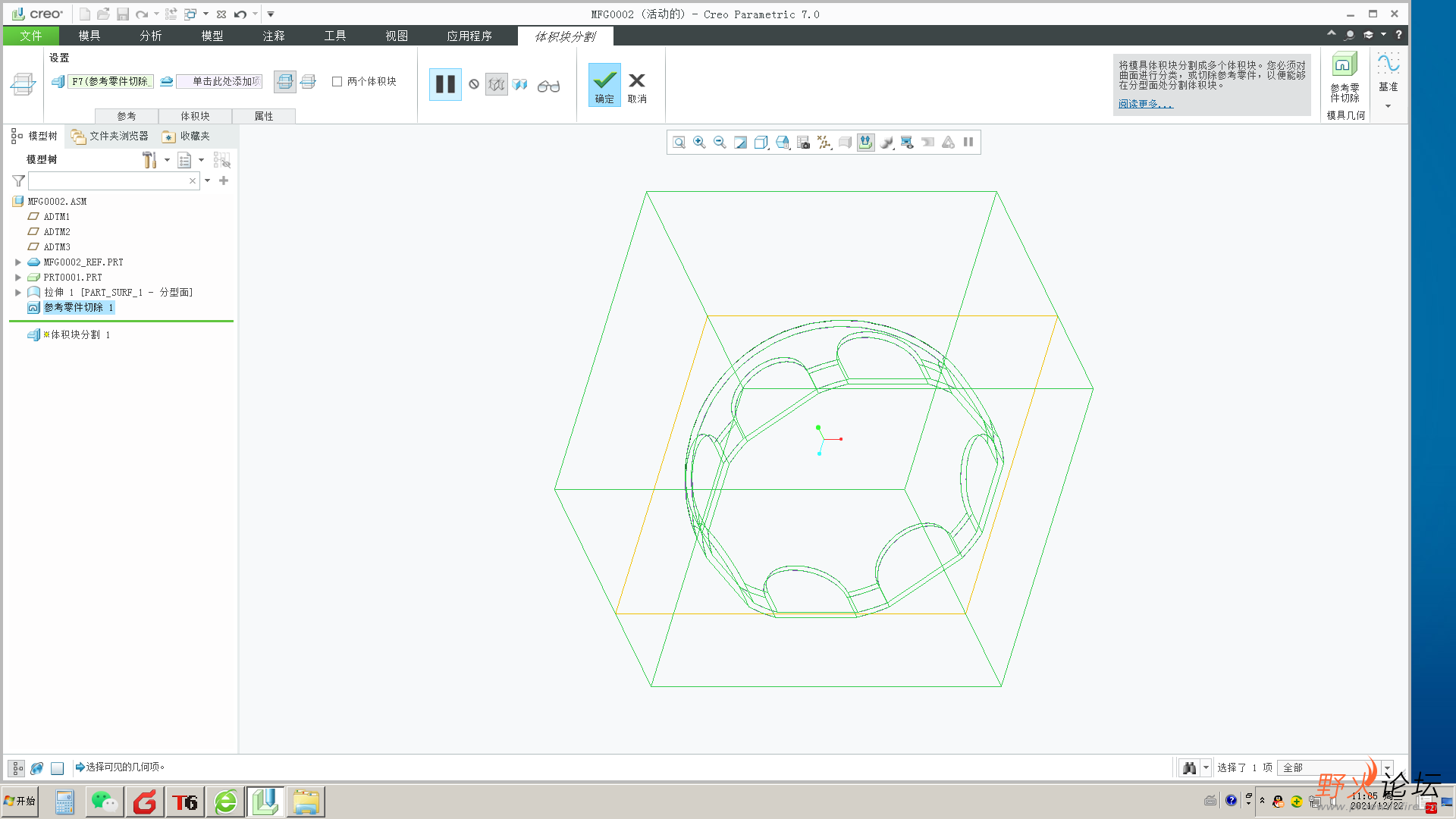Open the saved orientations icon

click(783, 143)
